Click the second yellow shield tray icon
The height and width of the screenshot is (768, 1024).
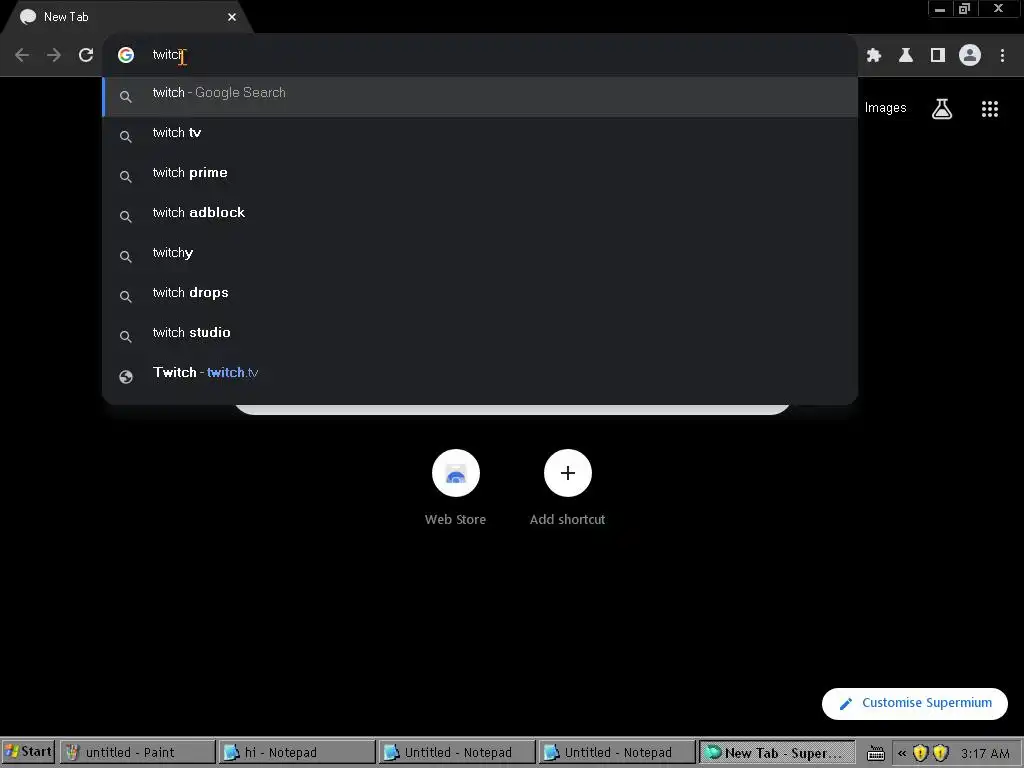click(x=940, y=753)
